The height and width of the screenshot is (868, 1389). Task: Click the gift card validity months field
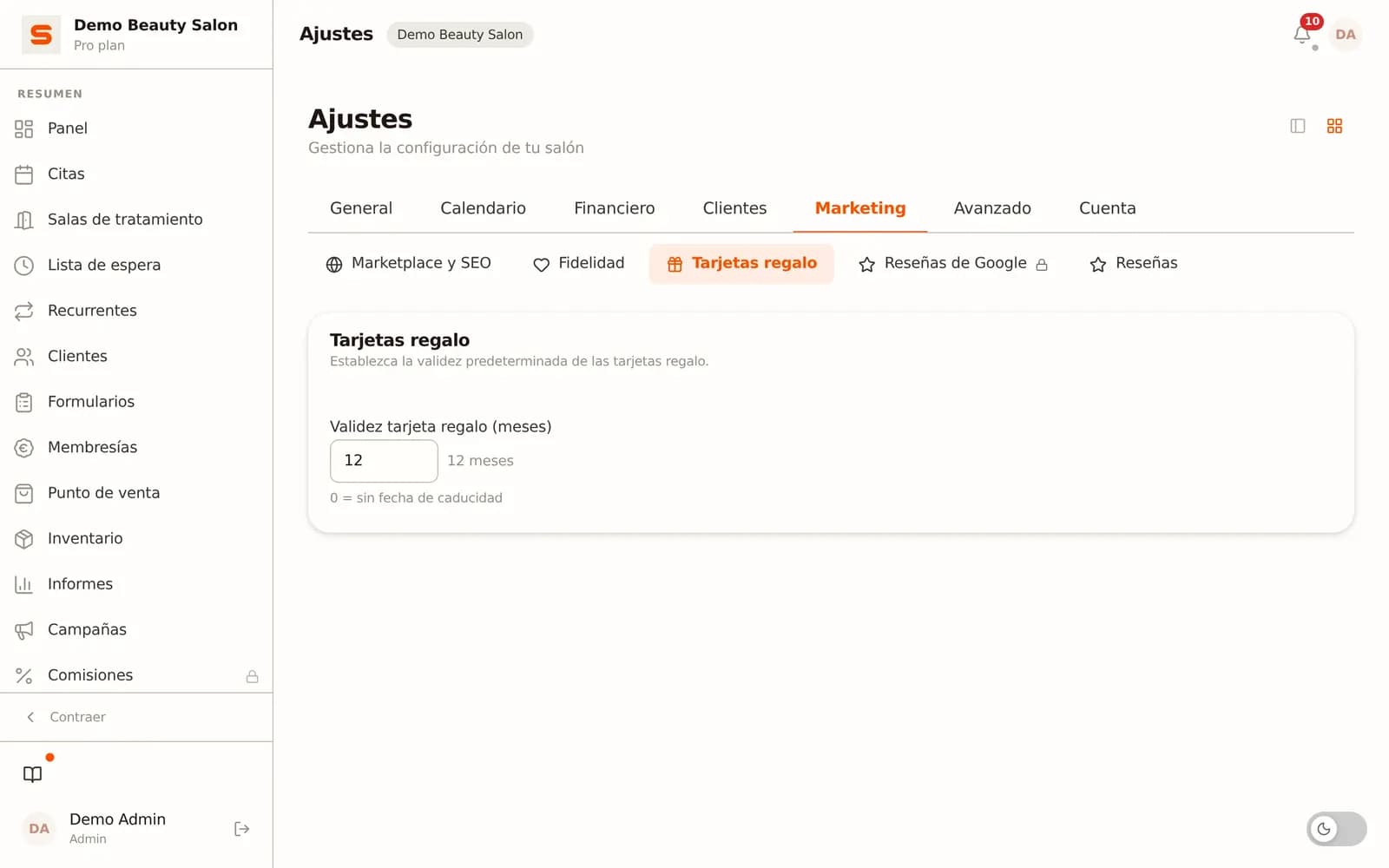[x=384, y=461]
